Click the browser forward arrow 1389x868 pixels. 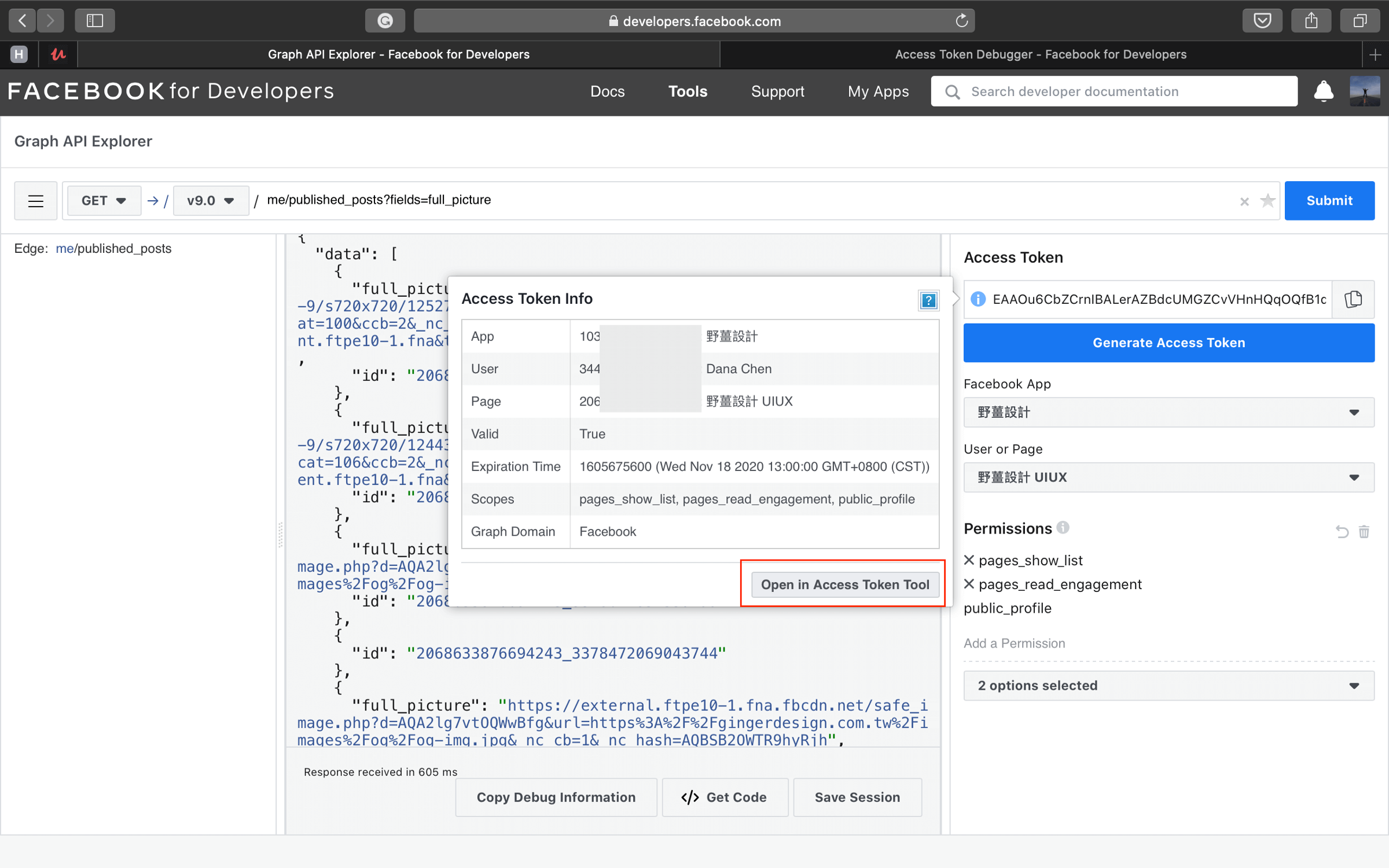(51, 21)
